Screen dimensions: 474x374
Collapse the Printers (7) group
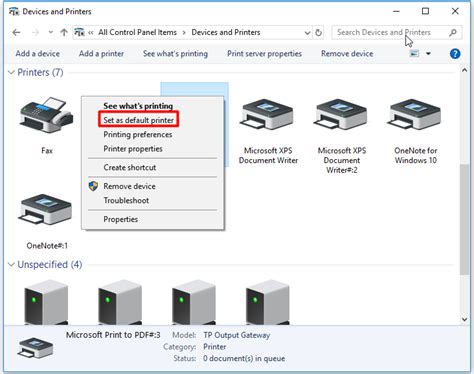[11, 72]
